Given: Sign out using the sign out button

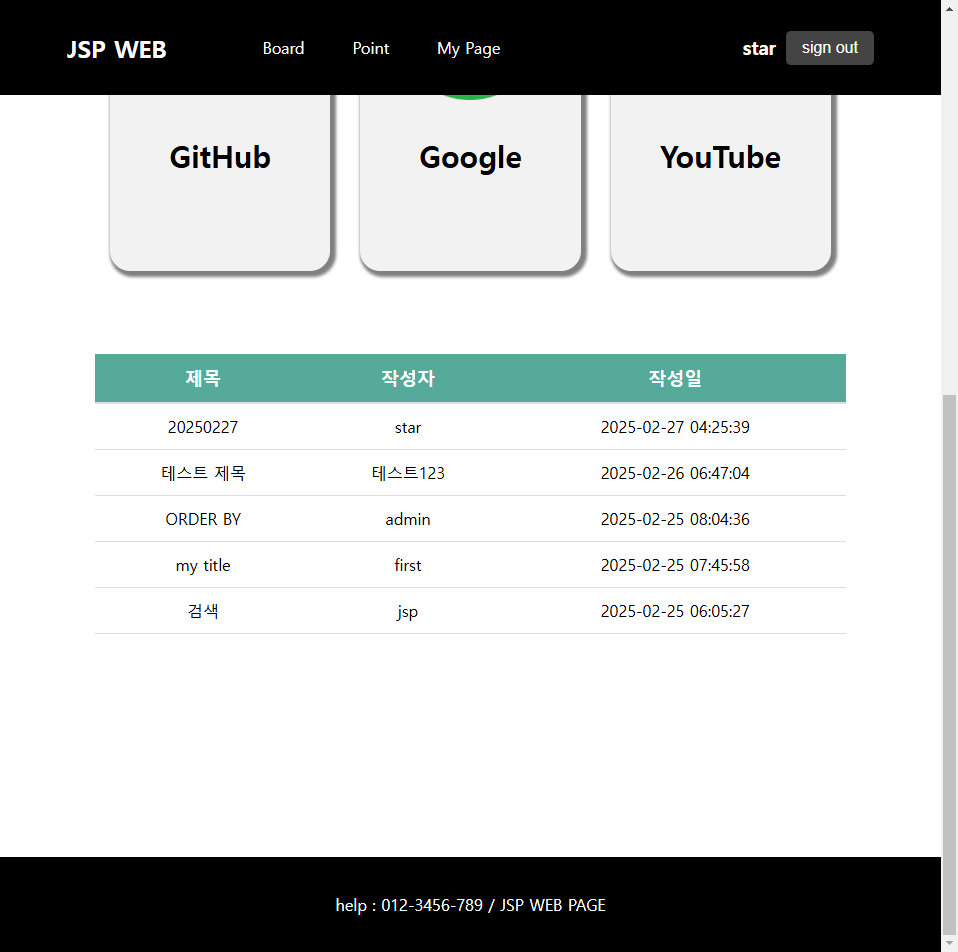Looking at the screenshot, I should pyautogui.click(x=830, y=48).
